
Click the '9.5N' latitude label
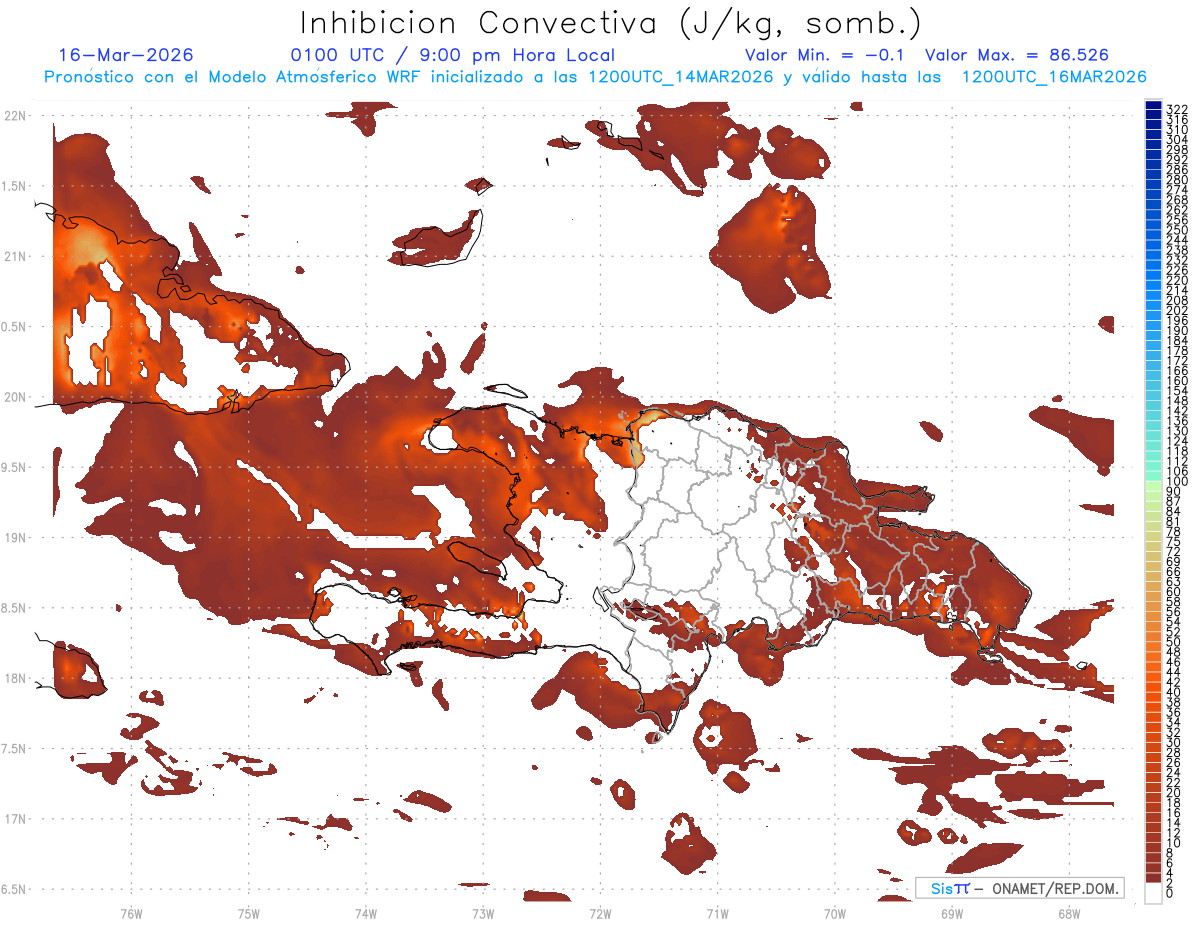tap(13, 468)
